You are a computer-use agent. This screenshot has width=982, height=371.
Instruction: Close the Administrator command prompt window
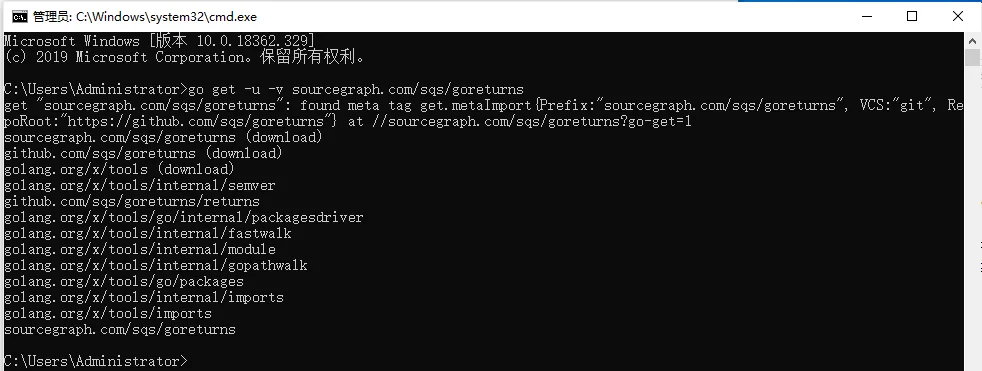(x=958, y=16)
